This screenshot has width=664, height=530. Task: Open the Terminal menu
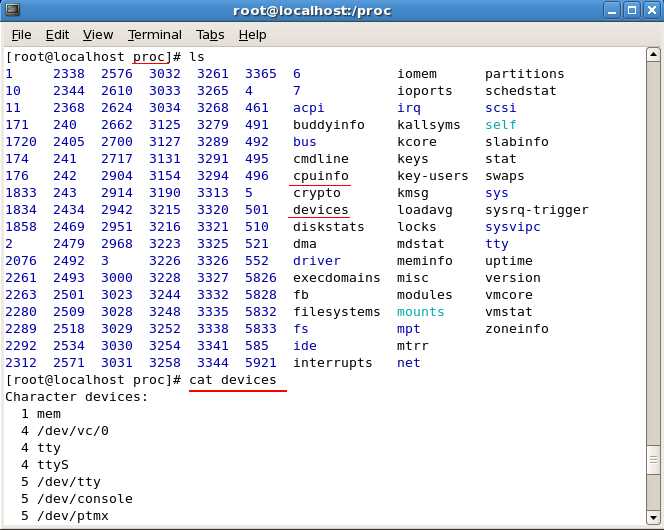155,35
